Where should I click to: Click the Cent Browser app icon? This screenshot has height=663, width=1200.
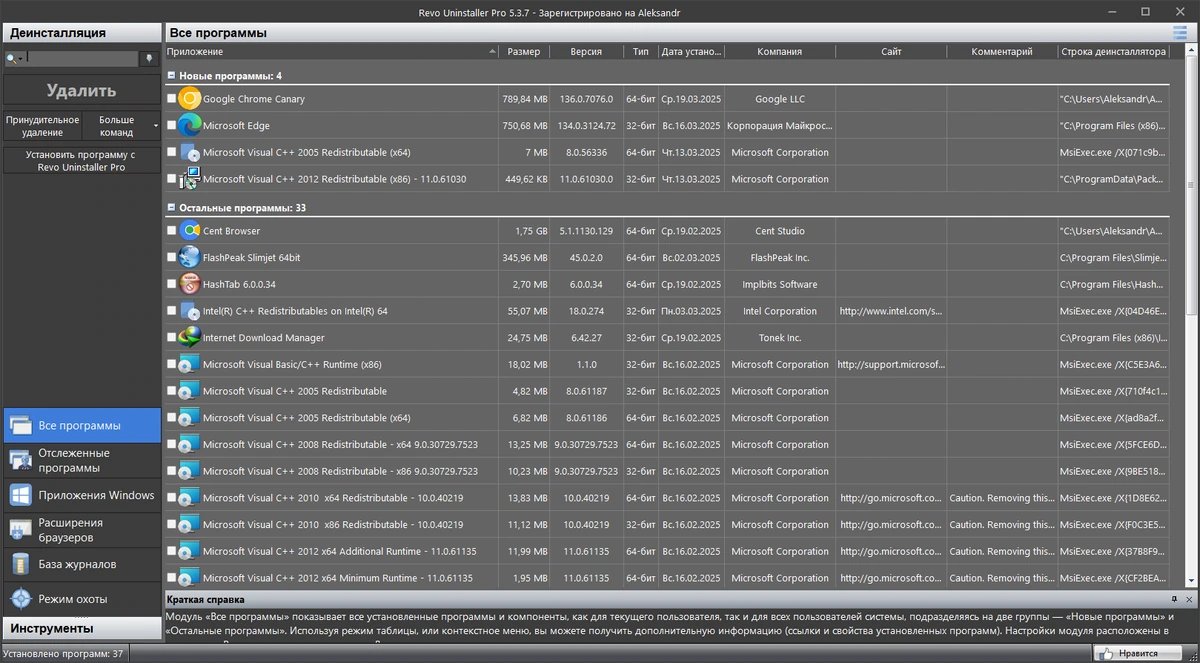[x=190, y=231]
